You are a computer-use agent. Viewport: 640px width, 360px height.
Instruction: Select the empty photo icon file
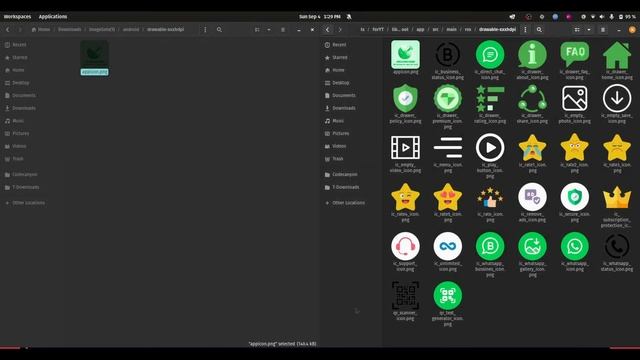[x=575, y=99]
